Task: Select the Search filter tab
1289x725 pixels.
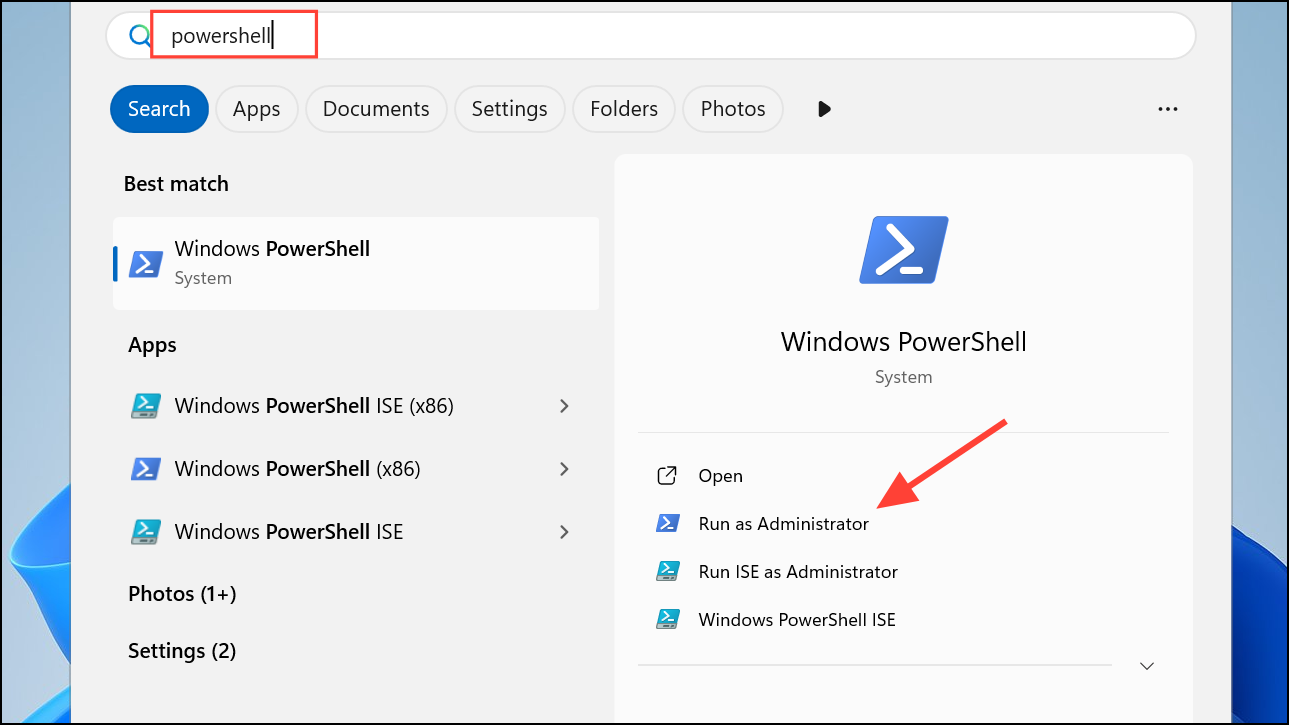Action: pyautogui.click(x=159, y=109)
